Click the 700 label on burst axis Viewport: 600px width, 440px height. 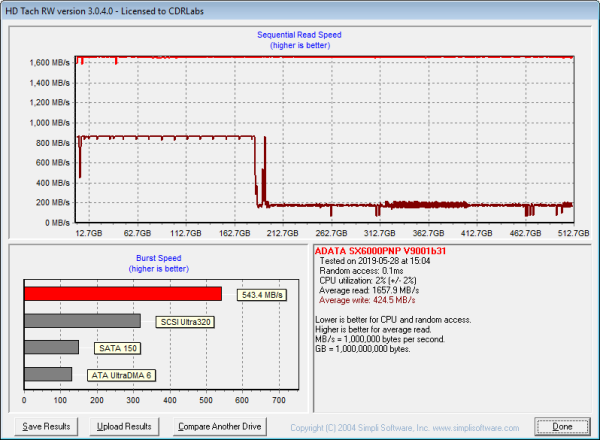coord(279,400)
